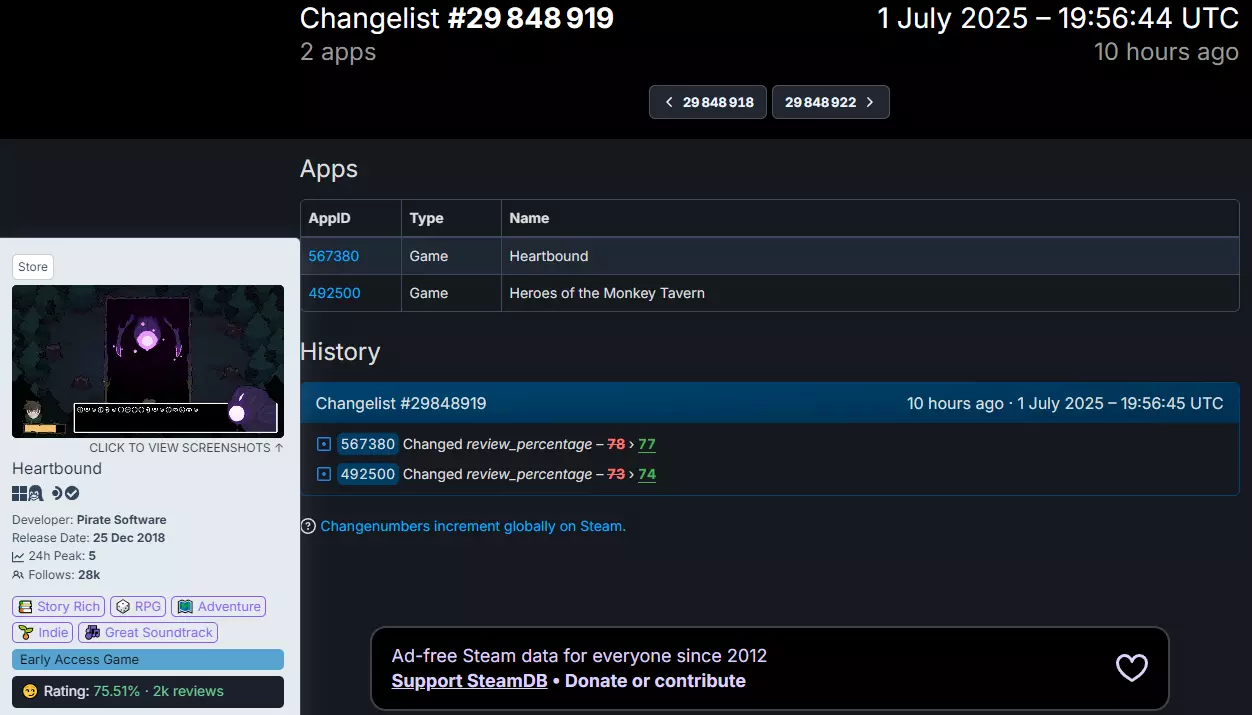Click the Great Soundtrack tag
This screenshot has width=1252, height=715.
pyautogui.click(x=148, y=632)
